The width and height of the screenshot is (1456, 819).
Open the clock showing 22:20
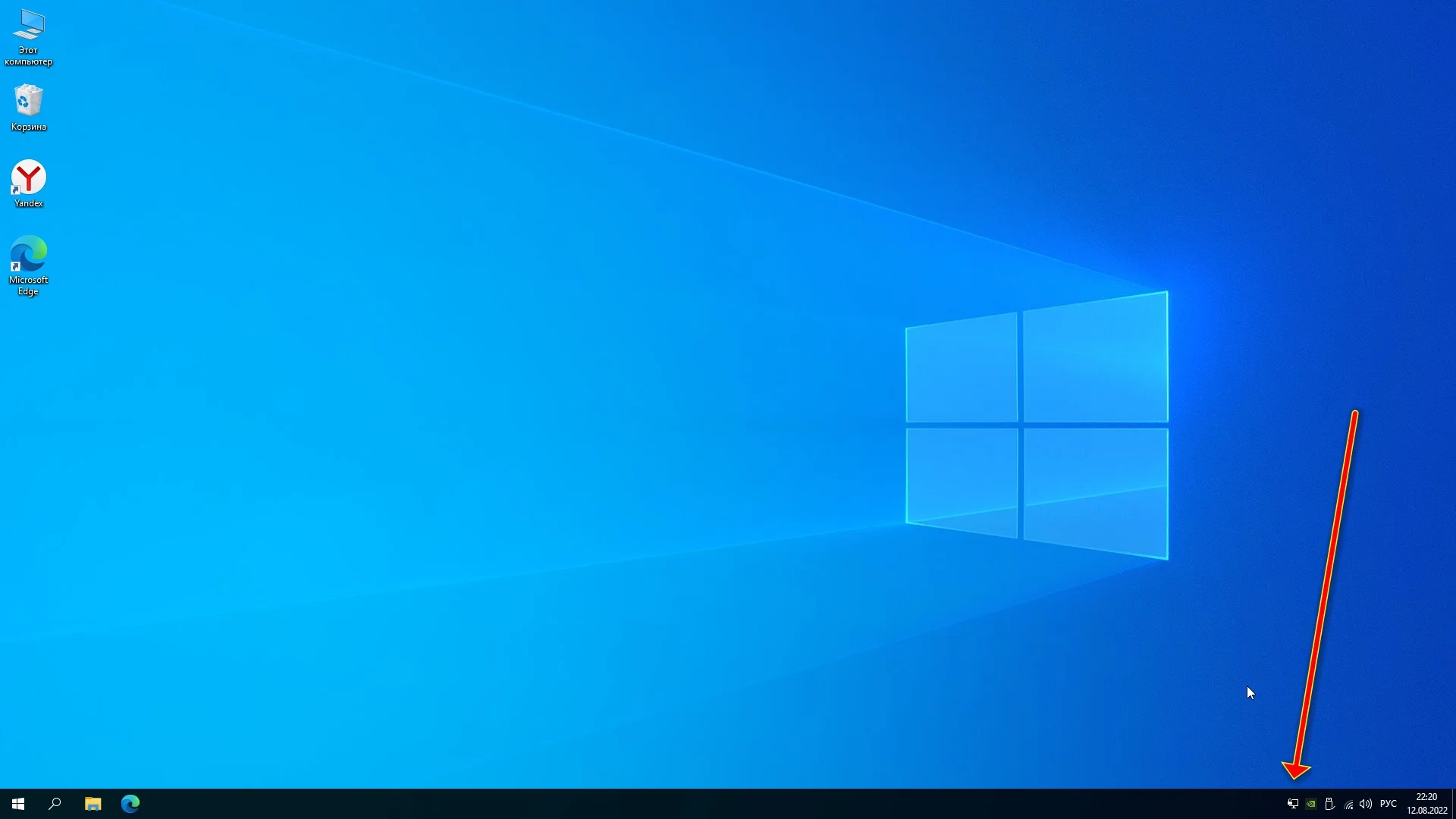(x=1426, y=797)
